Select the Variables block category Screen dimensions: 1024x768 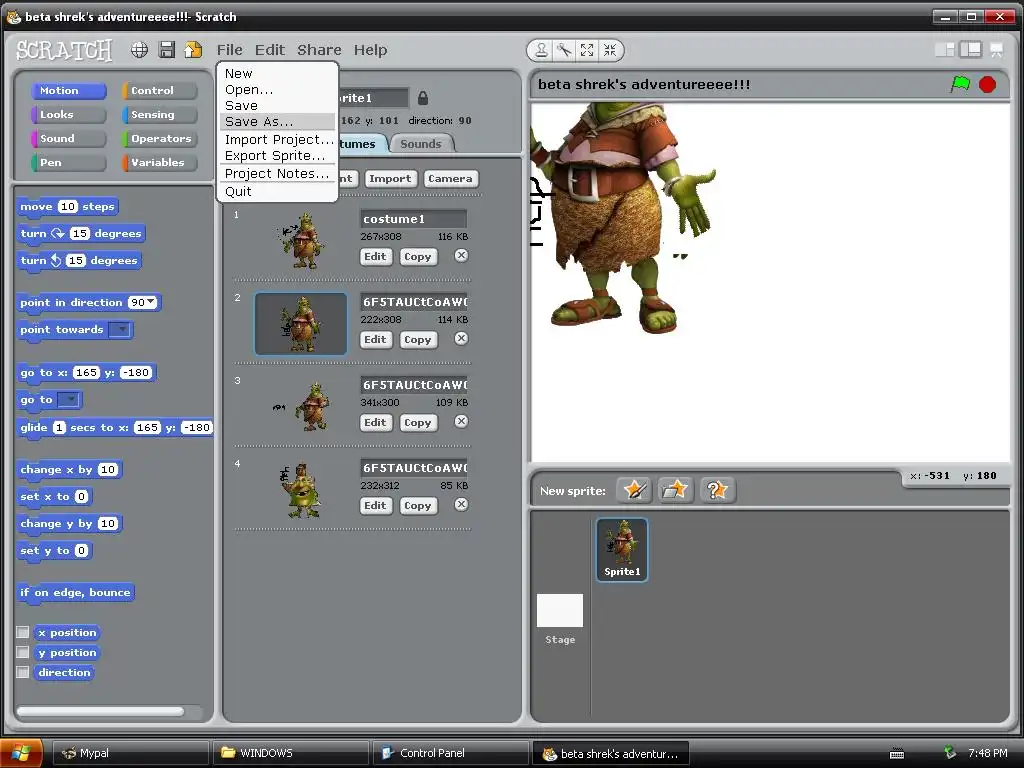click(160, 162)
